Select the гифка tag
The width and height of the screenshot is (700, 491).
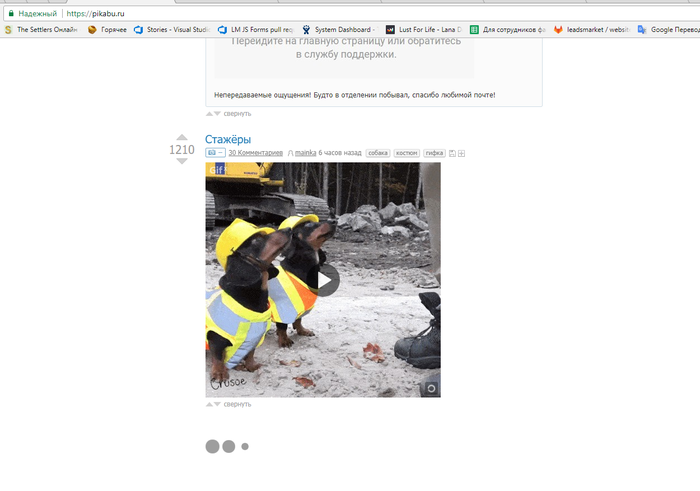tap(434, 153)
